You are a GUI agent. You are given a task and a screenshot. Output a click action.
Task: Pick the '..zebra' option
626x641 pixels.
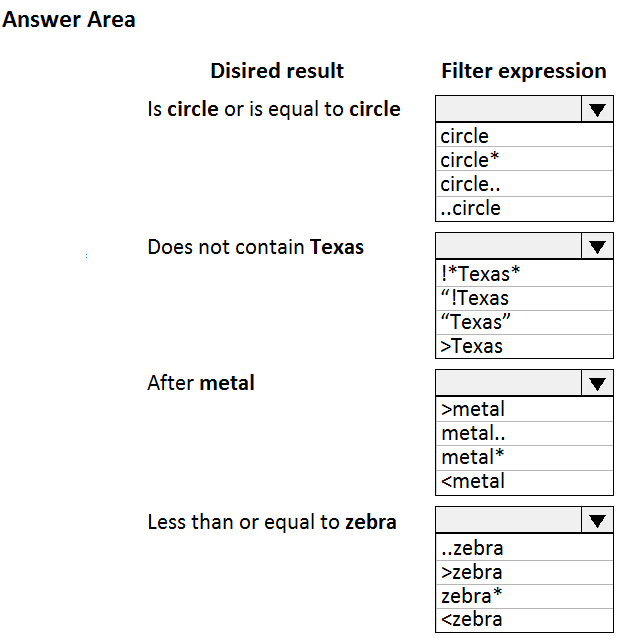coord(524,547)
